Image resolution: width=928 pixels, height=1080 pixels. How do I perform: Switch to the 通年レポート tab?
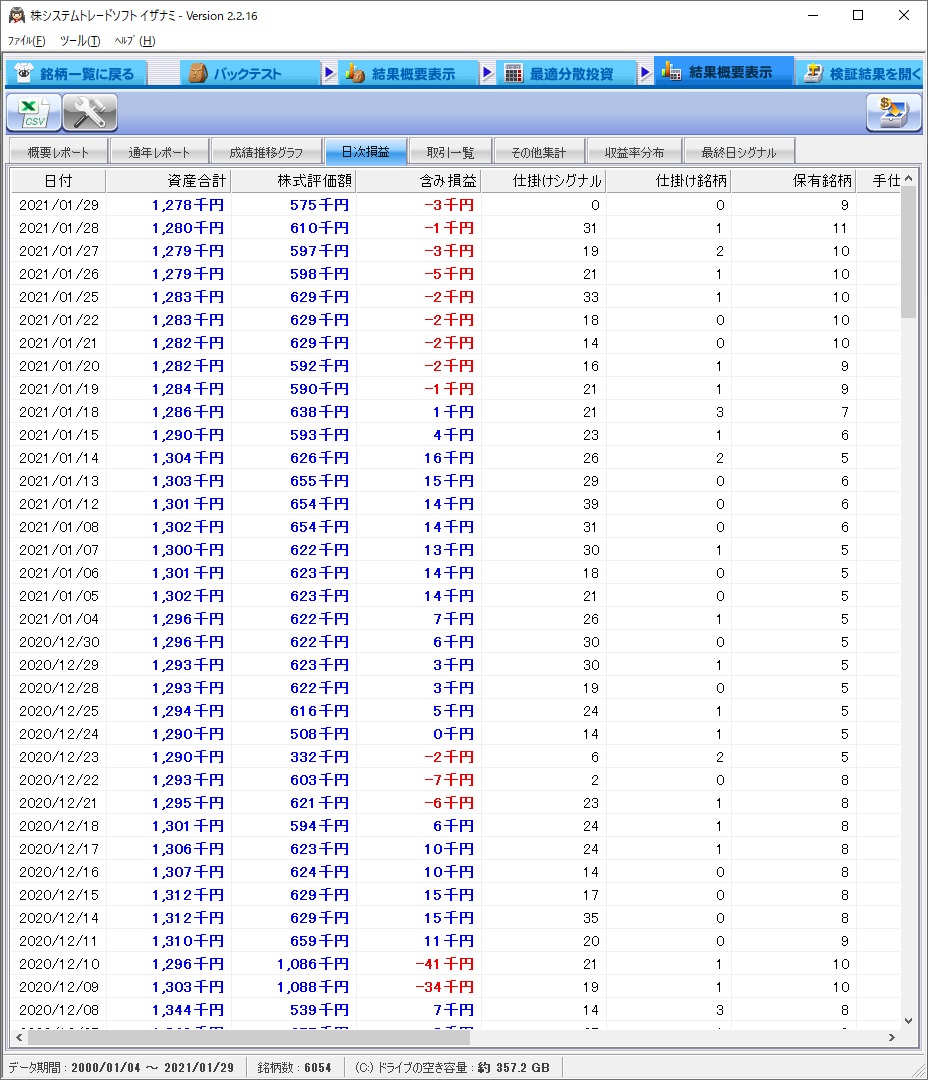[x=159, y=152]
